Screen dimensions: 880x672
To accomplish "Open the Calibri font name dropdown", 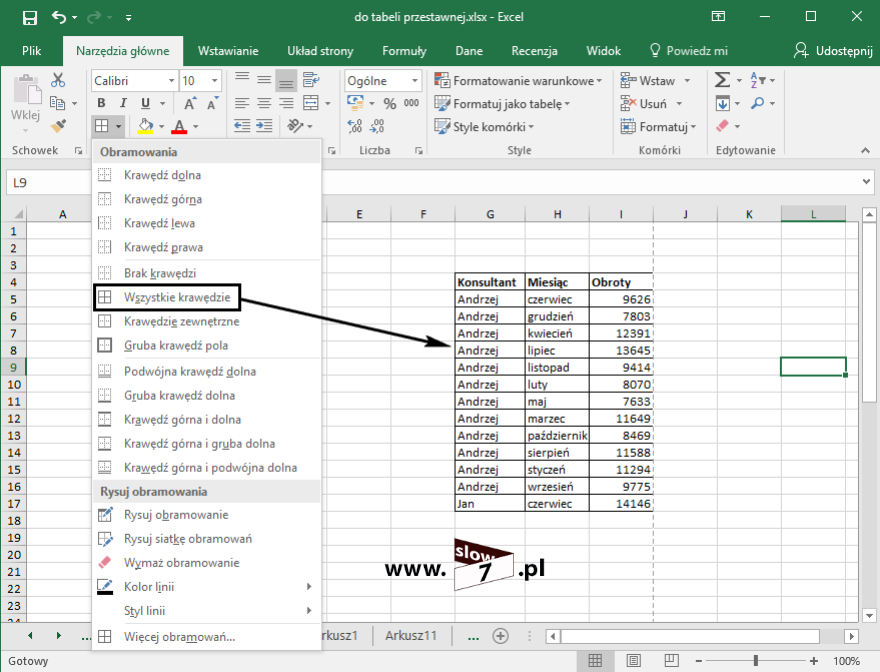I will pyautogui.click(x=171, y=81).
